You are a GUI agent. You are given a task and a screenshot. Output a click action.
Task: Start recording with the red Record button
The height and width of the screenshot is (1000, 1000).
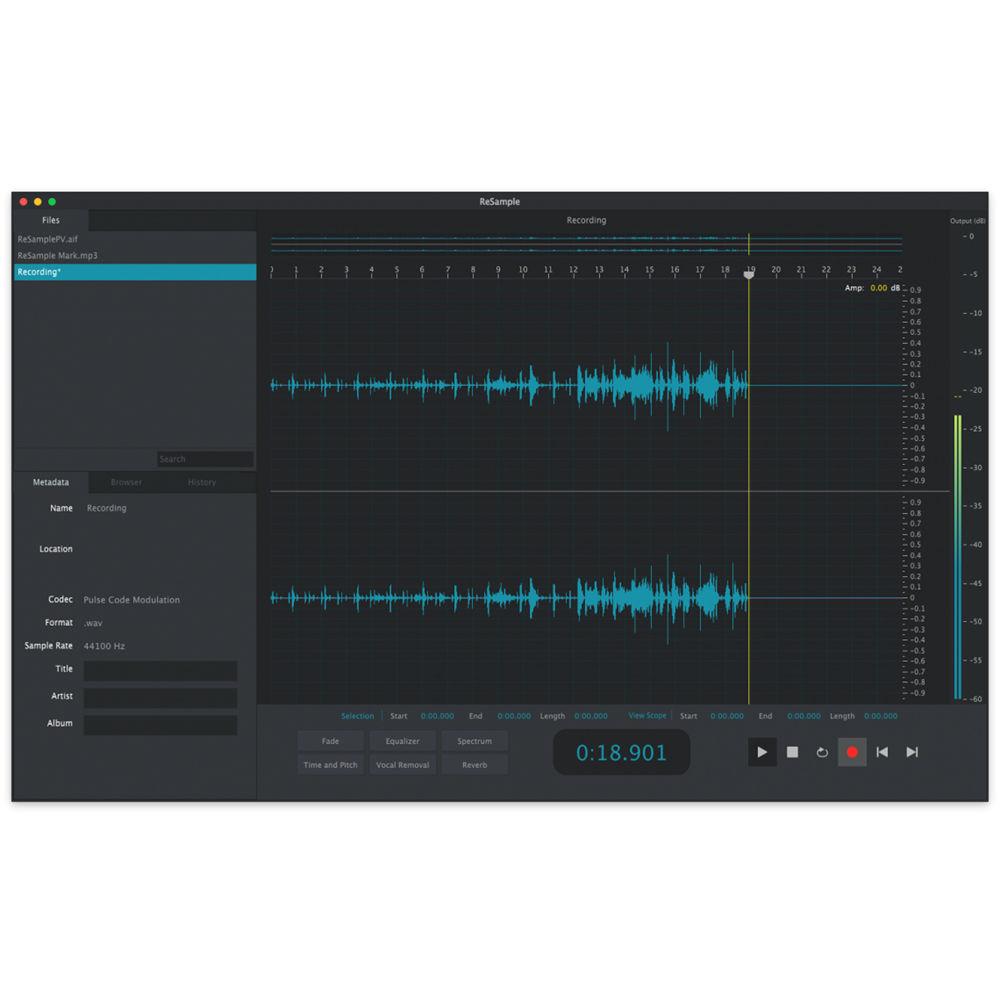click(x=852, y=752)
